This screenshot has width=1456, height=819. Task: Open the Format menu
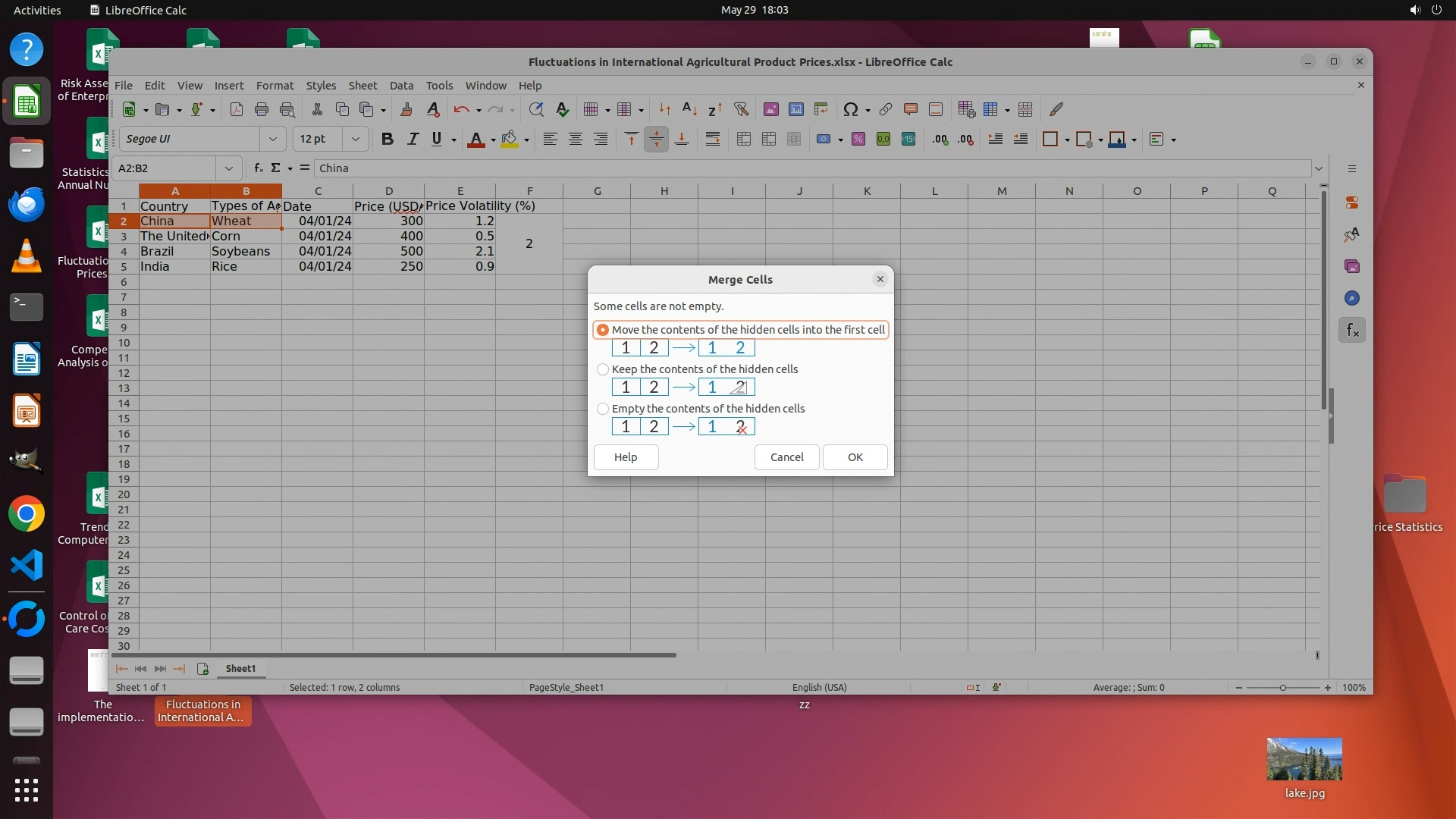(x=275, y=86)
